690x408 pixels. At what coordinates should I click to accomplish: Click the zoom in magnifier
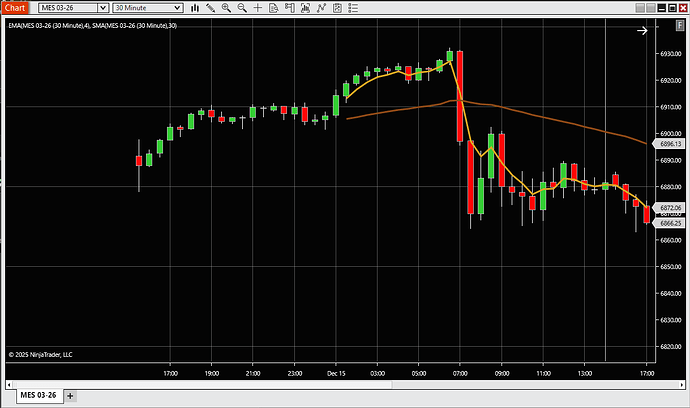click(x=227, y=8)
